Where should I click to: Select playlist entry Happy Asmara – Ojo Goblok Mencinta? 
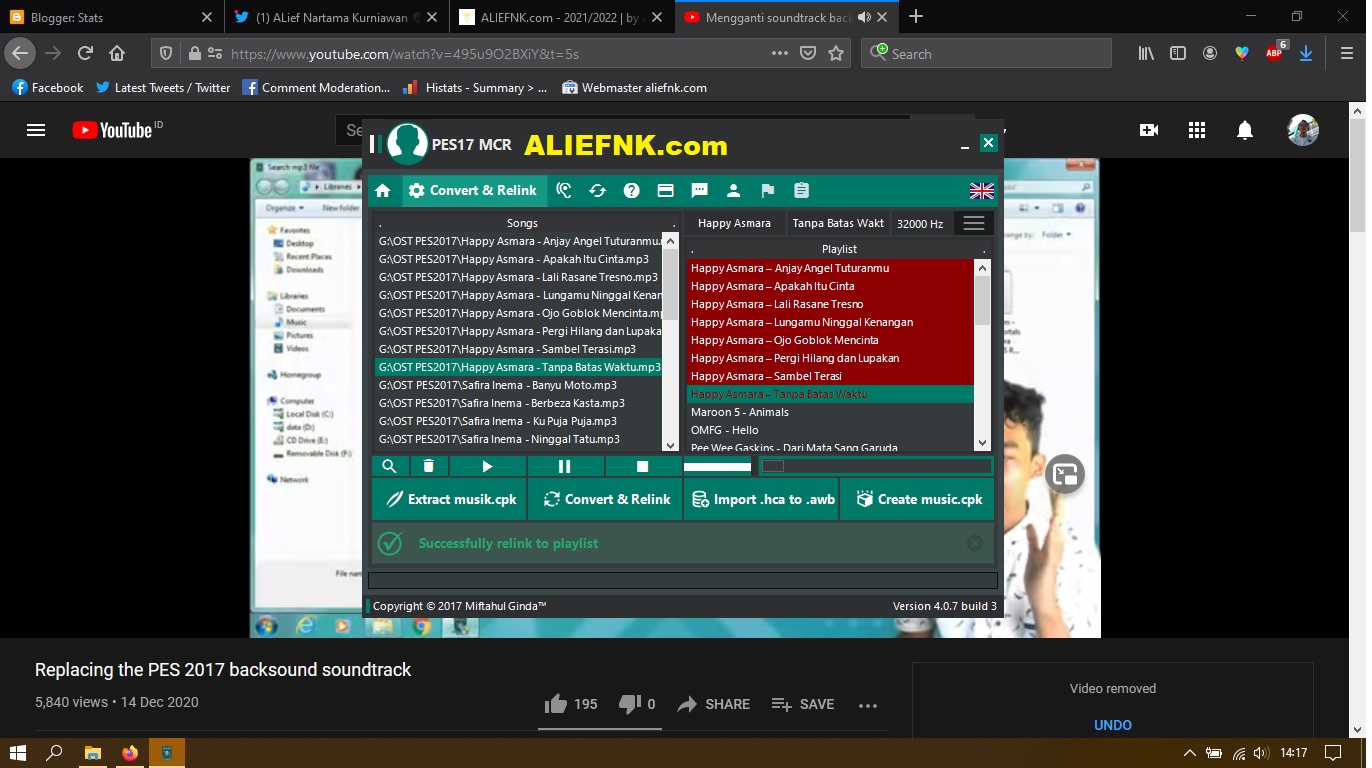(830, 340)
